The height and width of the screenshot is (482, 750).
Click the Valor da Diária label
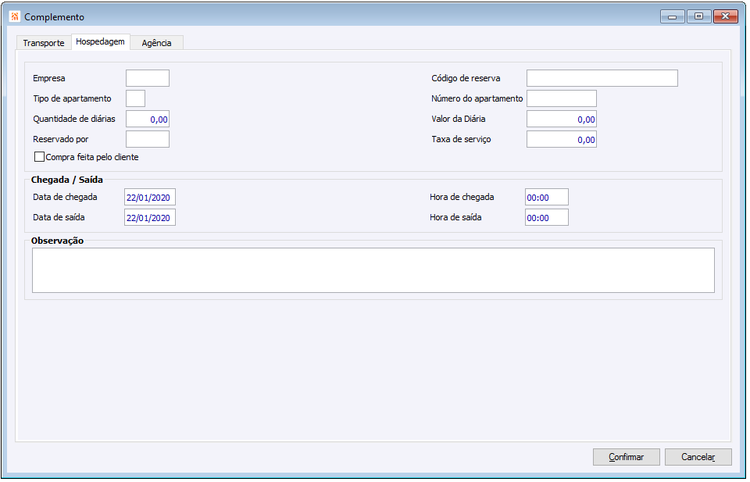tap(458, 119)
